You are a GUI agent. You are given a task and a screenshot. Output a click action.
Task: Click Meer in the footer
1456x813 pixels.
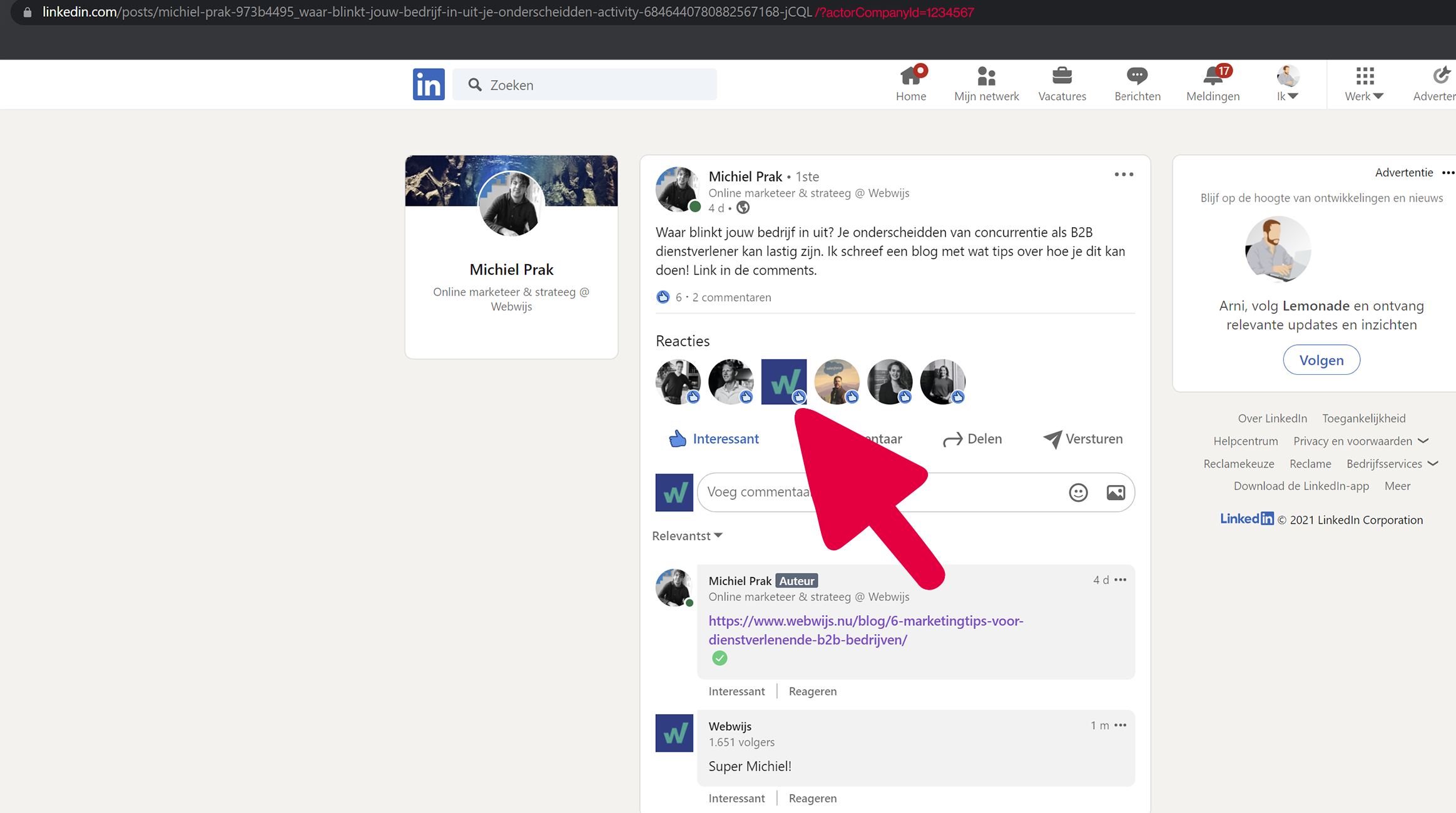(x=1397, y=486)
